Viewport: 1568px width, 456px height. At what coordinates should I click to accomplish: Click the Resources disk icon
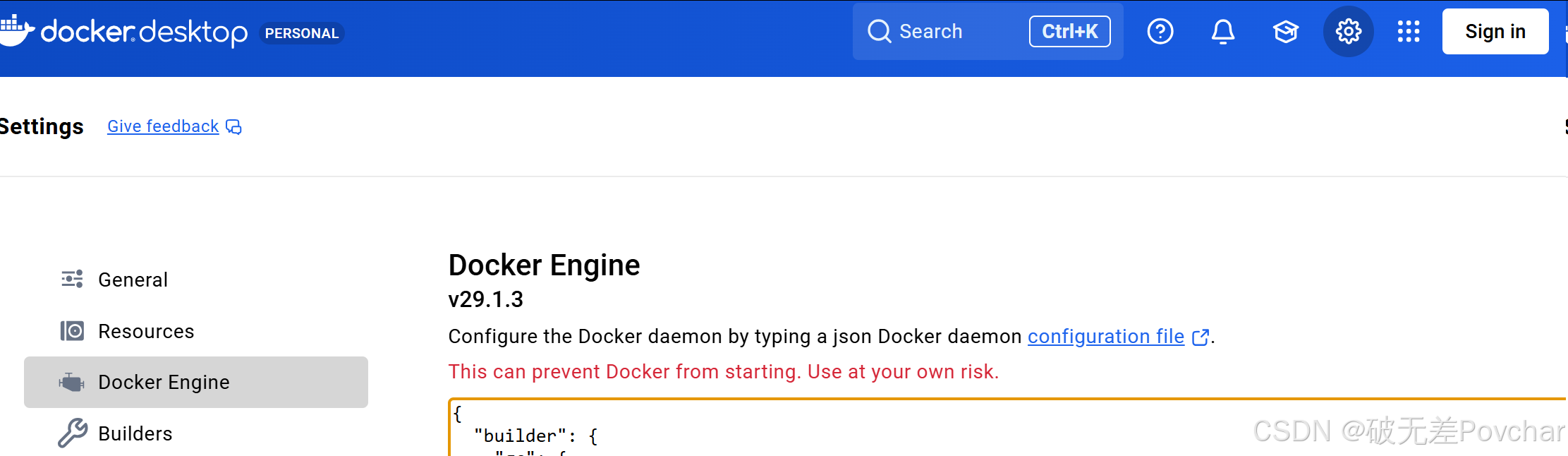coord(72,331)
